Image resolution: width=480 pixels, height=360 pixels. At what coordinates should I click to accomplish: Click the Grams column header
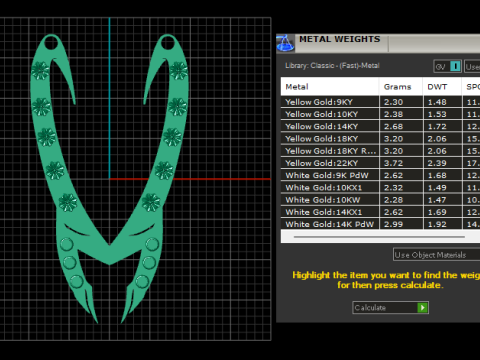[401, 87]
